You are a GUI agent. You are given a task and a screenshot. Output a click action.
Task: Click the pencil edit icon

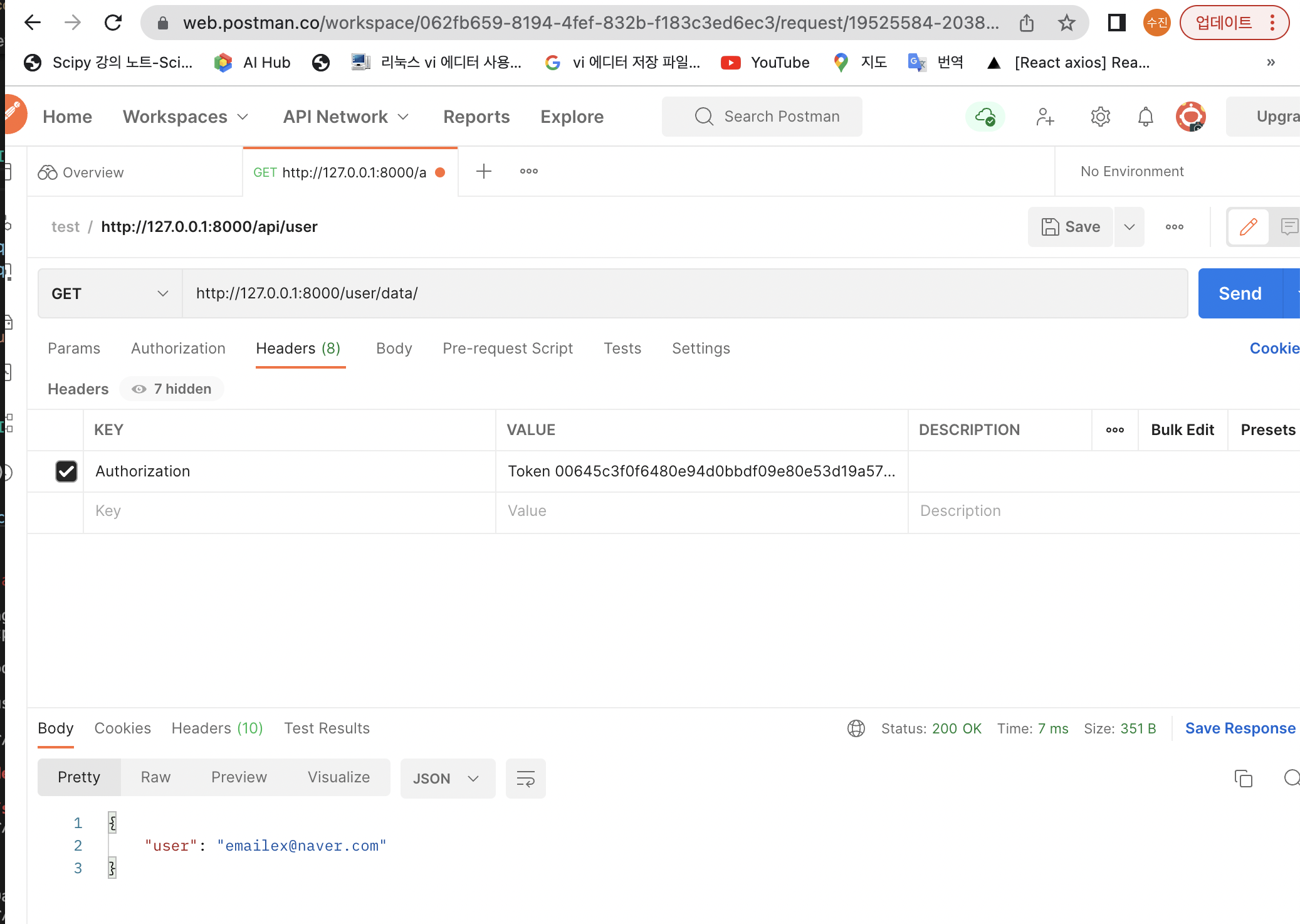(1248, 227)
